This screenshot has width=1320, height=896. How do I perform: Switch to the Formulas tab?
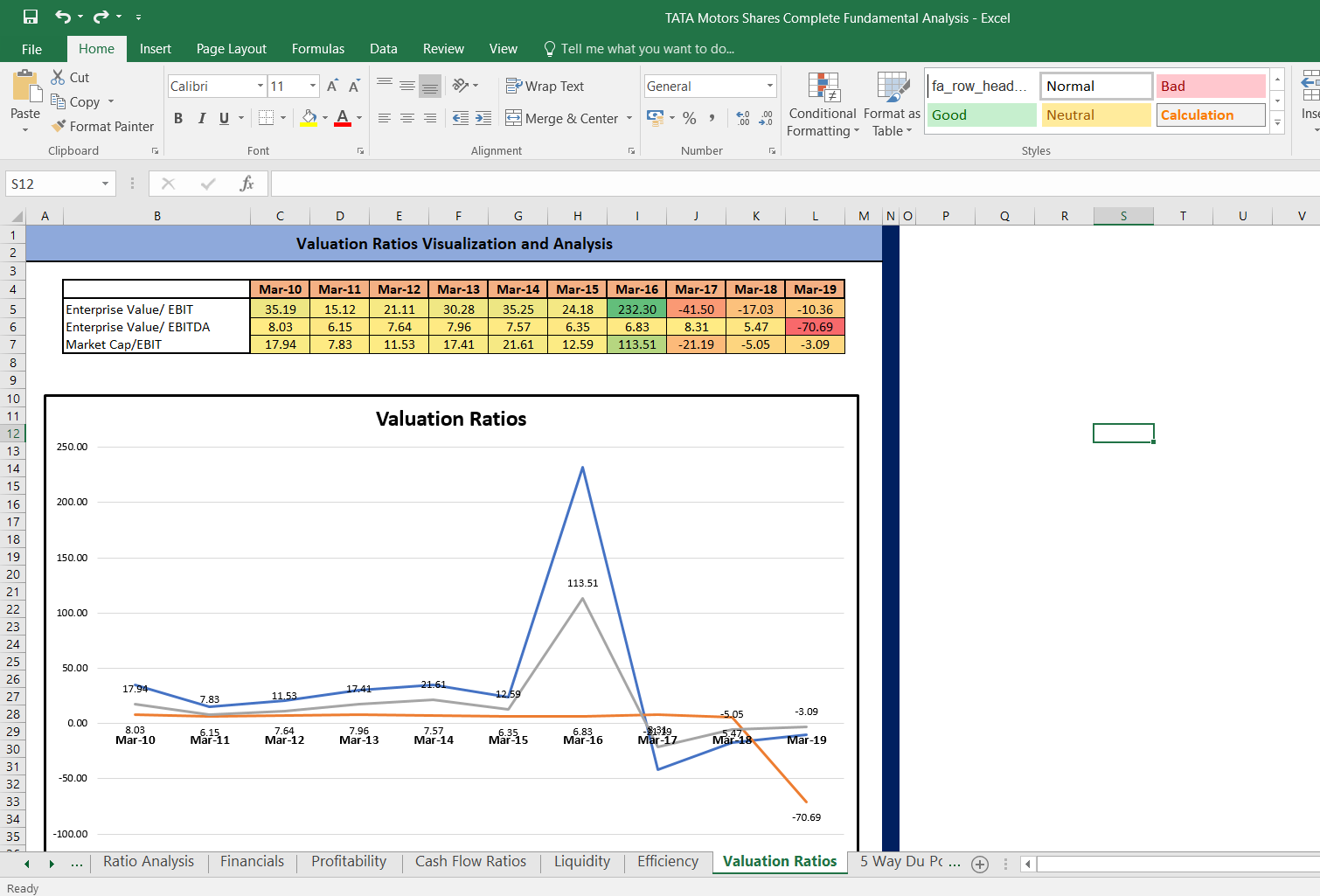[318, 49]
